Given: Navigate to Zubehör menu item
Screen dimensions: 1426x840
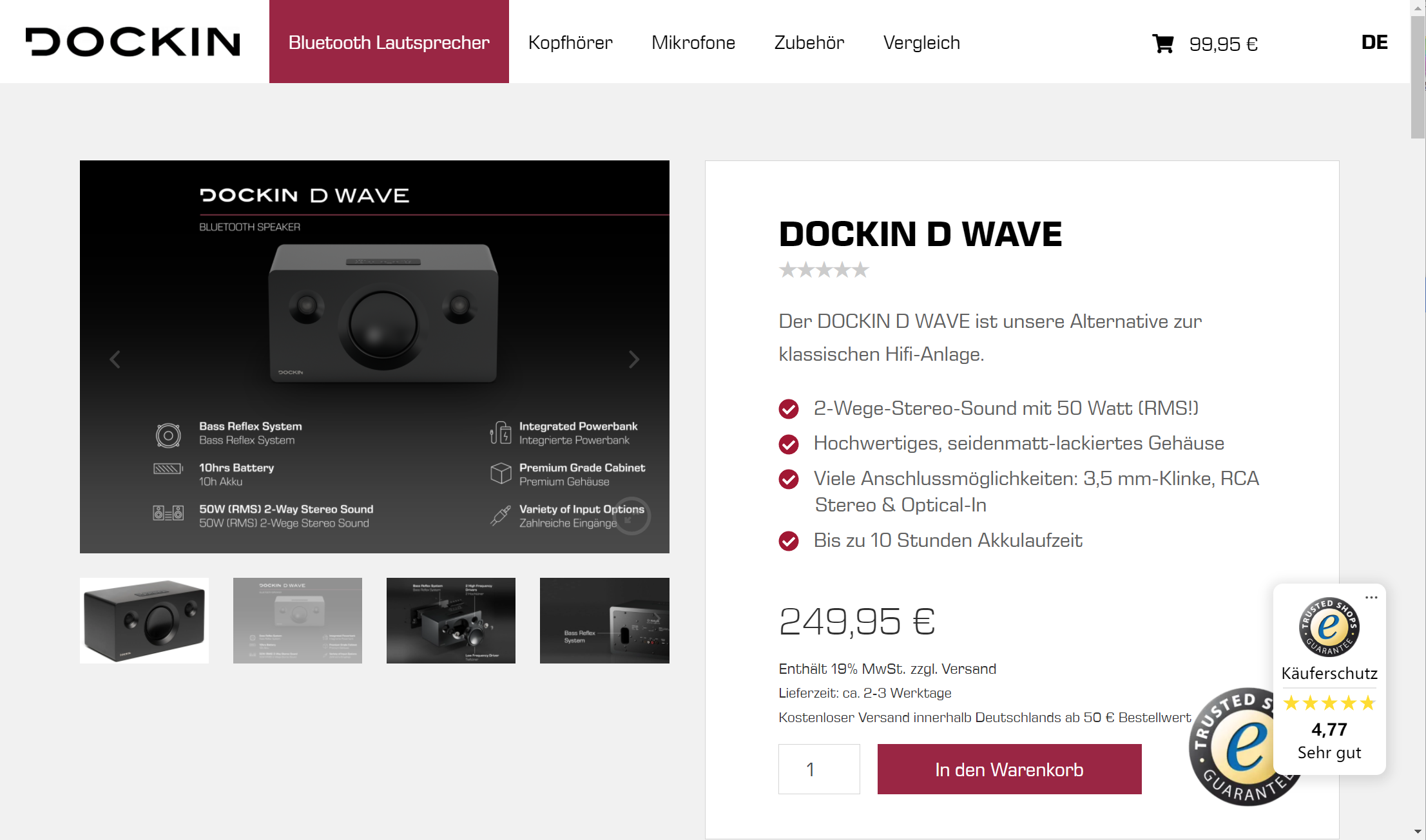Looking at the screenshot, I should 809,43.
